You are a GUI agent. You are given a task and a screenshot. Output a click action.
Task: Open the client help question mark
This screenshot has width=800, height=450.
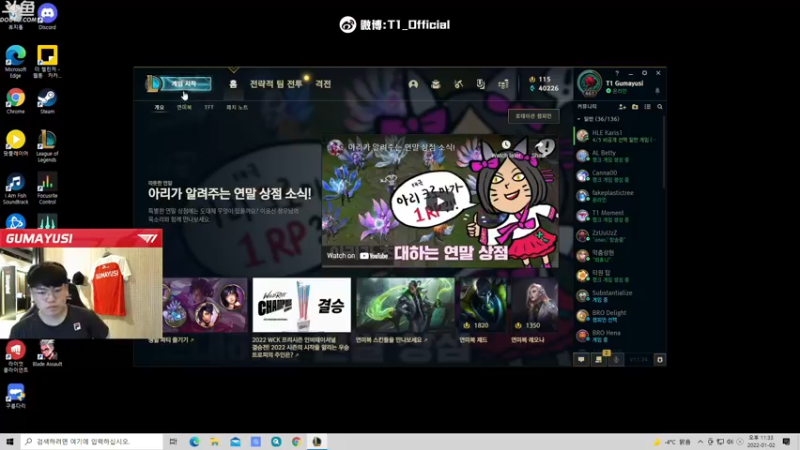[617, 73]
